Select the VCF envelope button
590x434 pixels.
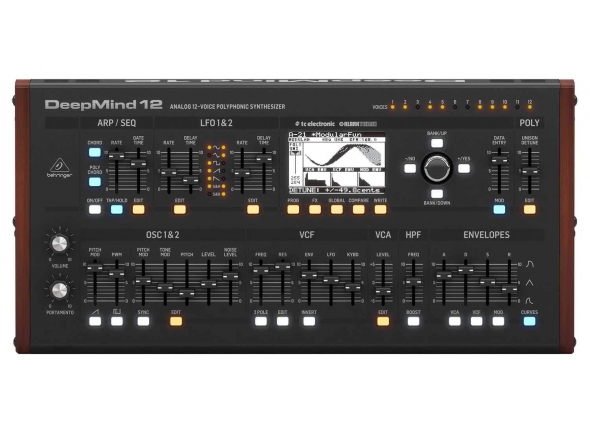coord(476,321)
